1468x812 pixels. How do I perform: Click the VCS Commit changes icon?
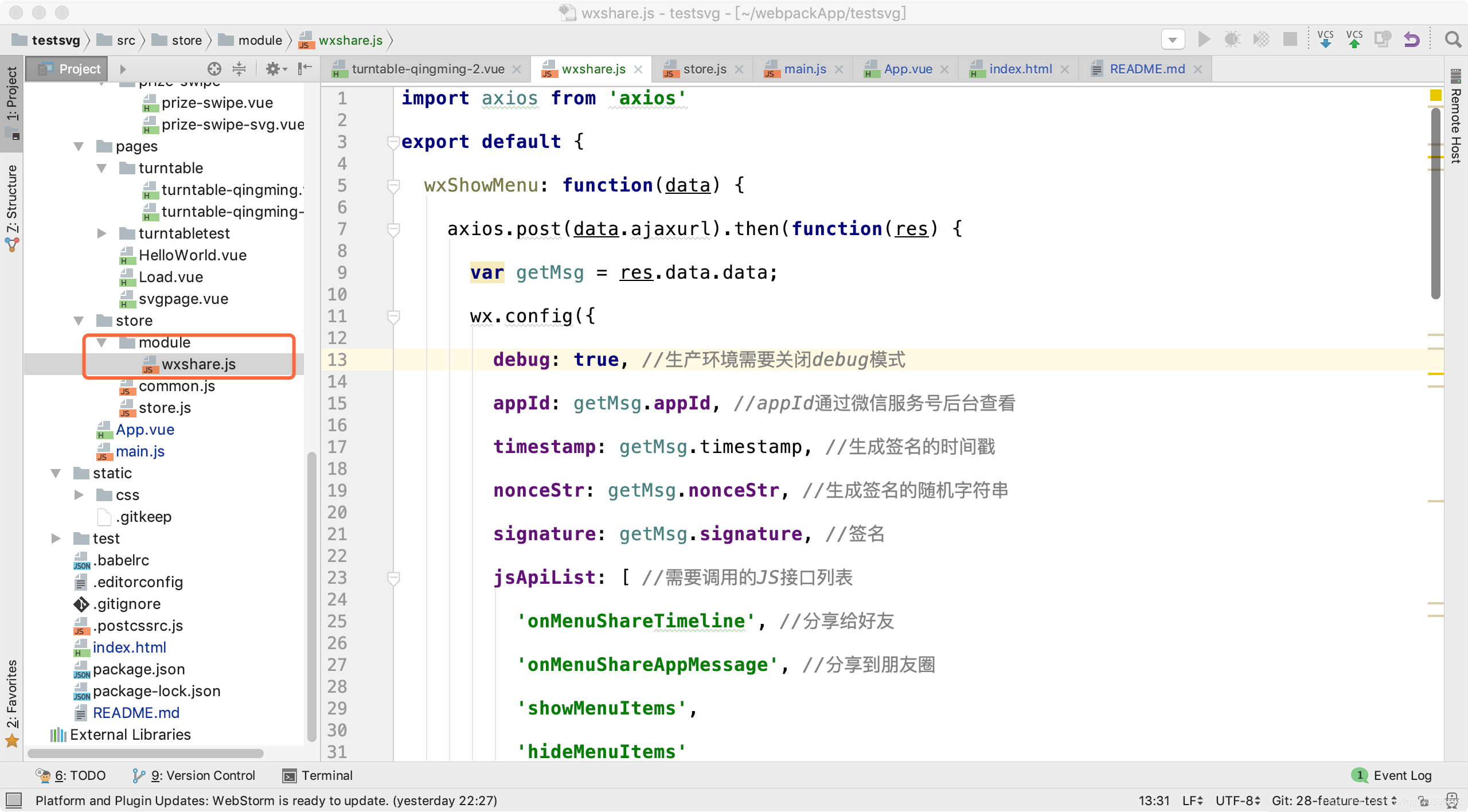[1354, 40]
